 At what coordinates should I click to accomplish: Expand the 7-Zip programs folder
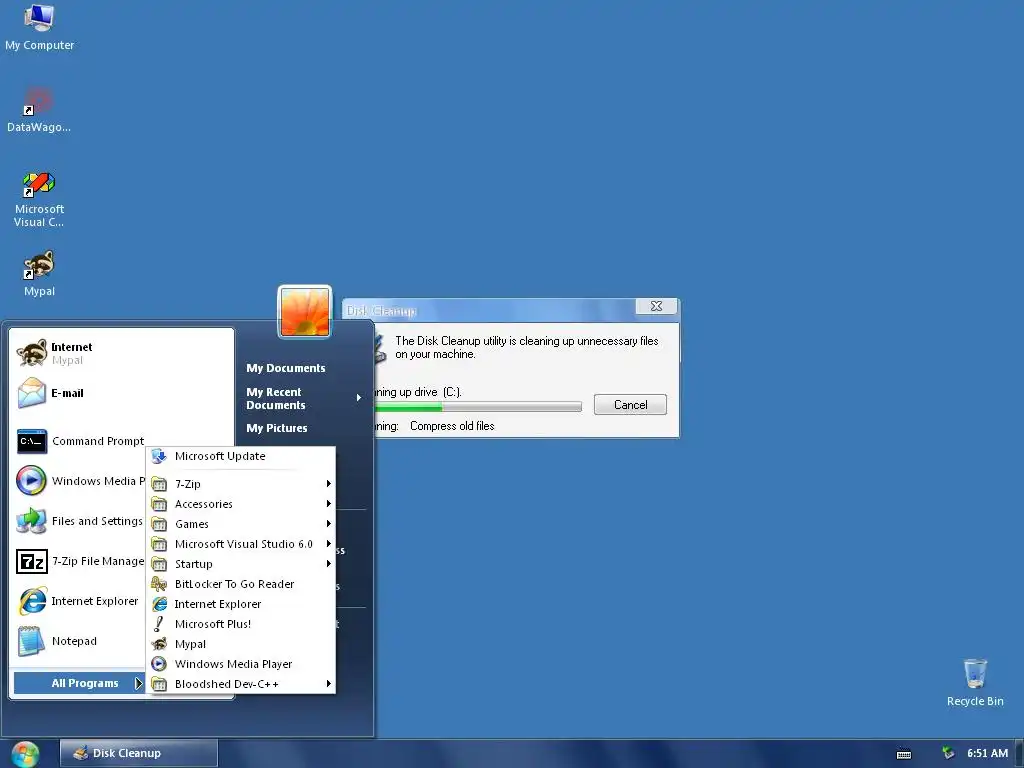click(x=240, y=484)
